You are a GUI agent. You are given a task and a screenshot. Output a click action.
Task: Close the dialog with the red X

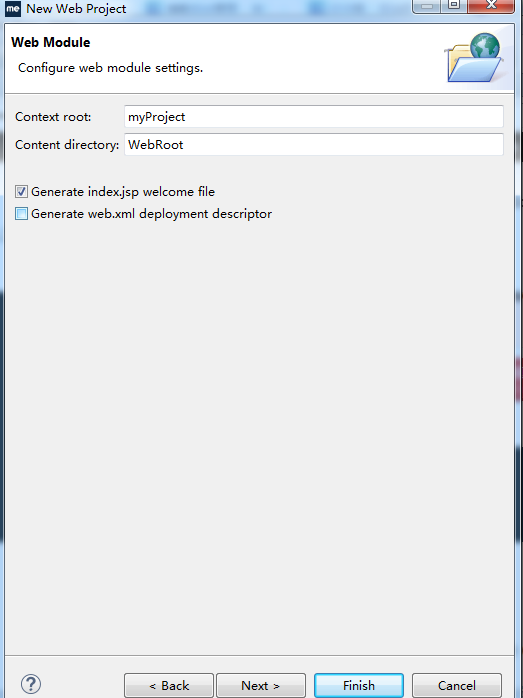coord(491,6)
